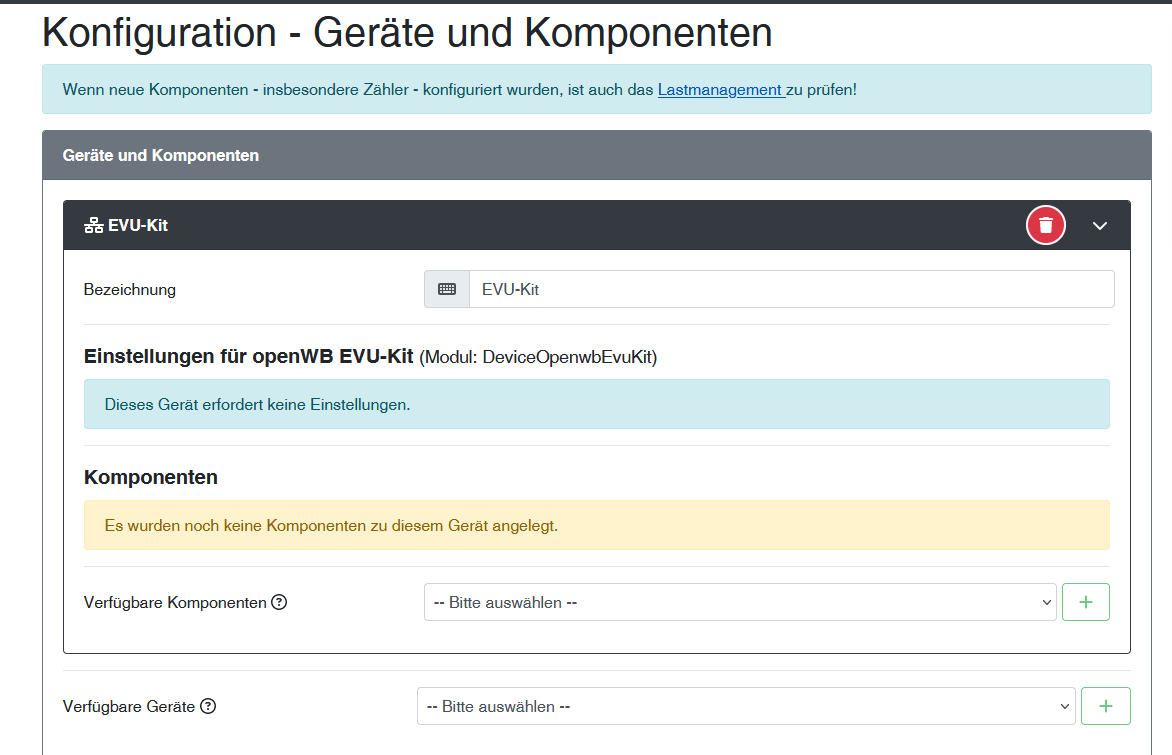The height and width of the screenshot is (755, 1172).
Task: Open help for Verfügbare Komponenten
Action: tap(280, 602)
